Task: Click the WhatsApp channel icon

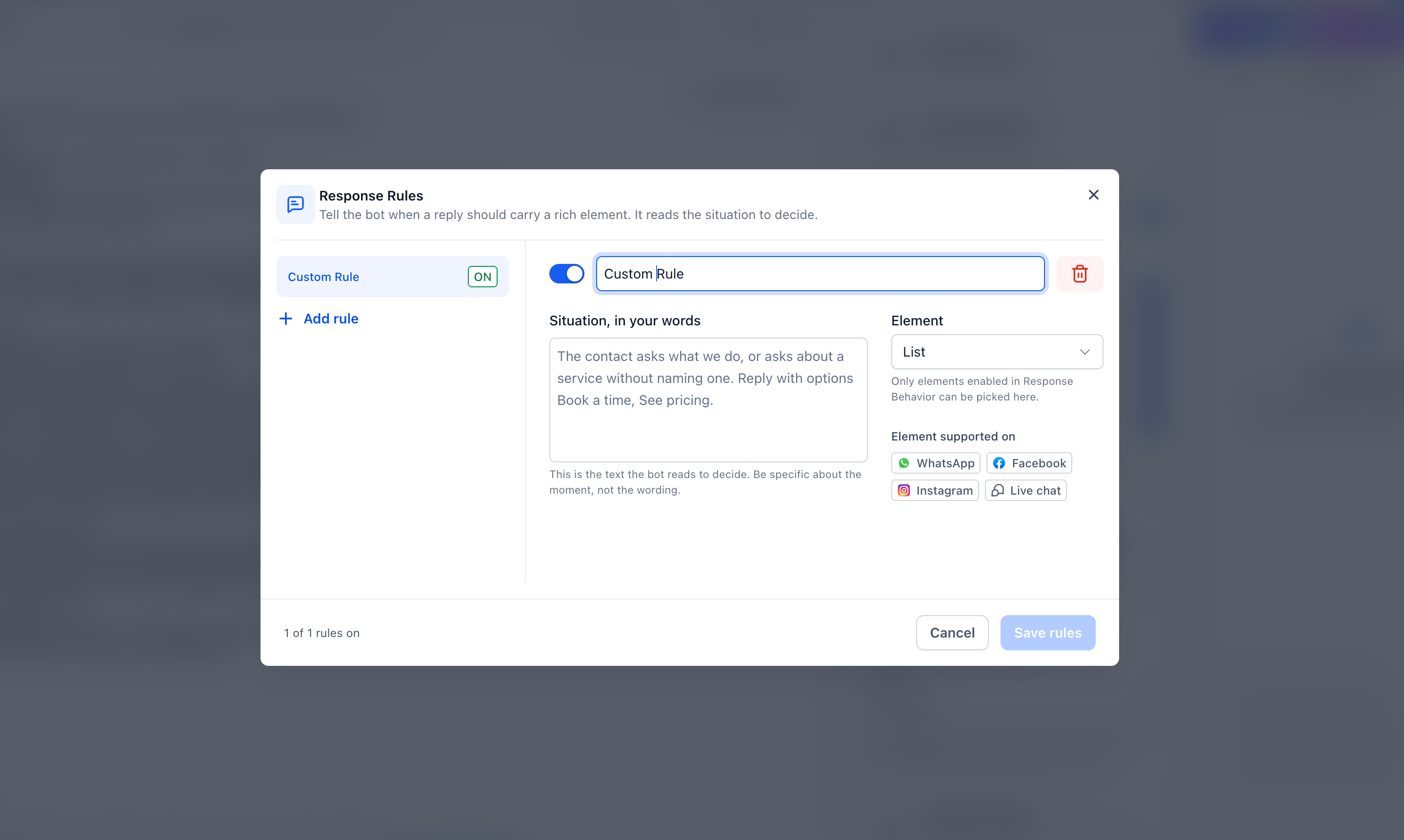Action: click(x=904, y=463)
